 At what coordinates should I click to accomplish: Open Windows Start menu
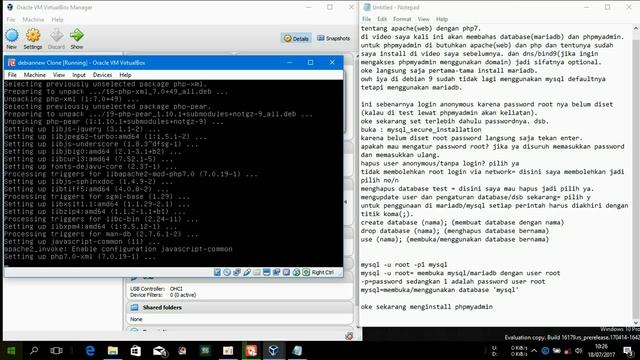click(x=11, y=351)
